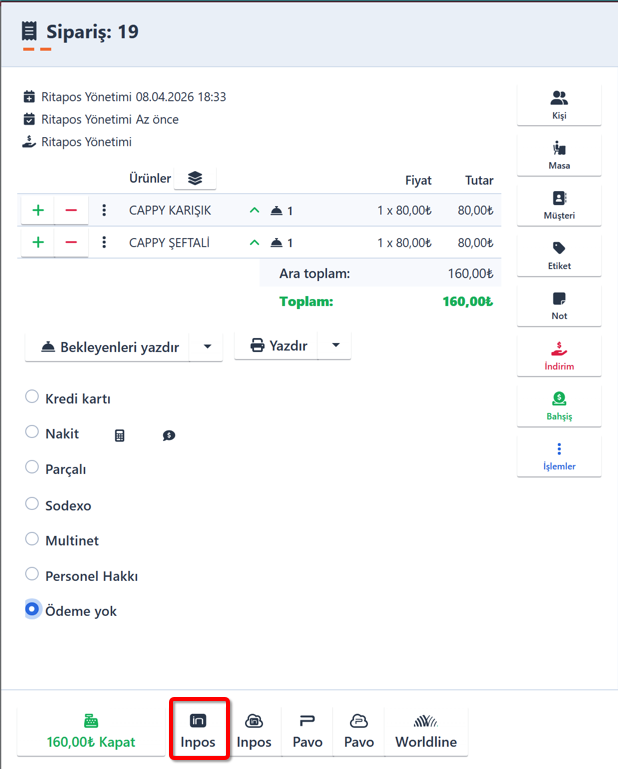Select Nakit payment option
Screen dimensions: 618x769
[x=32, y=433]
